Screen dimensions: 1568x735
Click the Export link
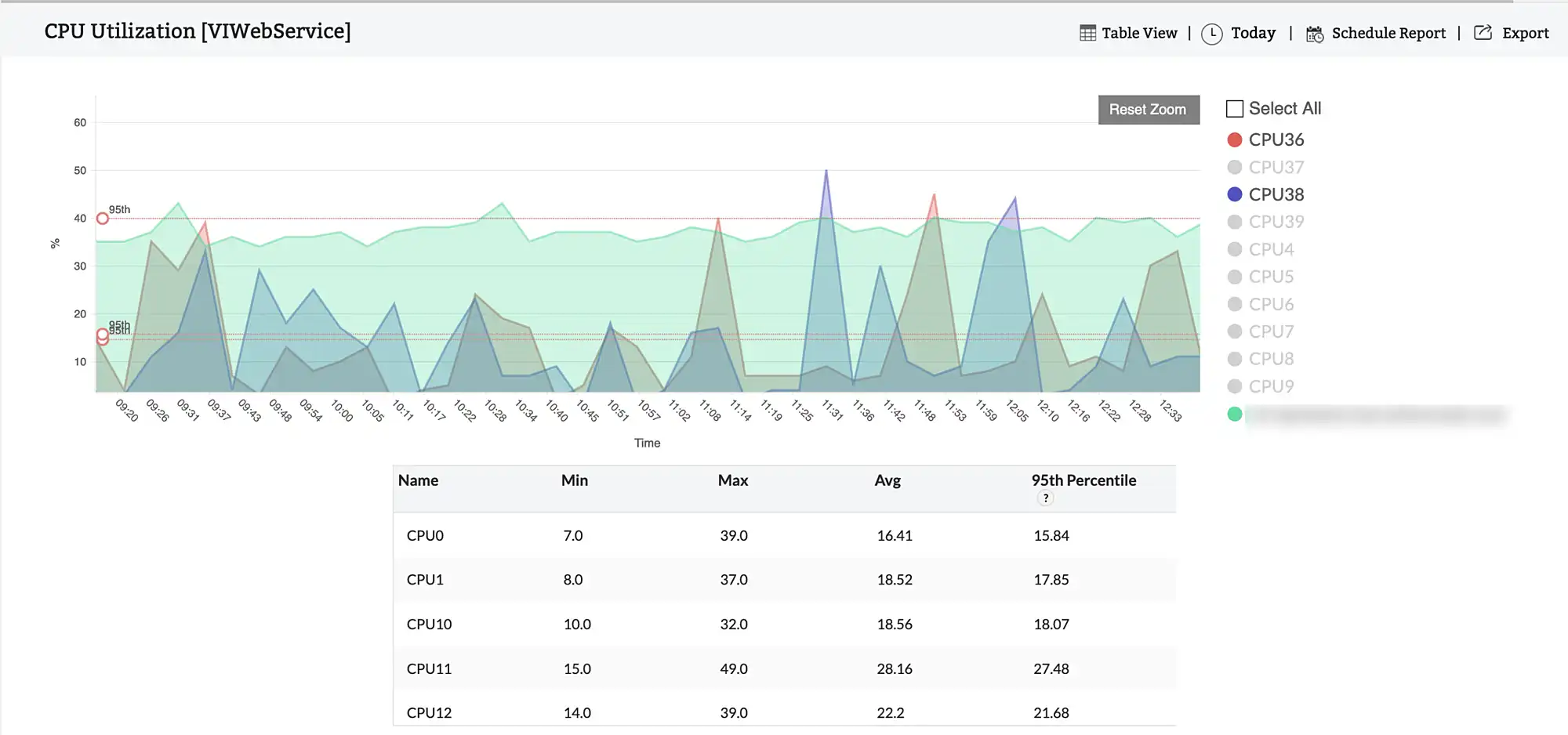click(x=1524, y=32)
